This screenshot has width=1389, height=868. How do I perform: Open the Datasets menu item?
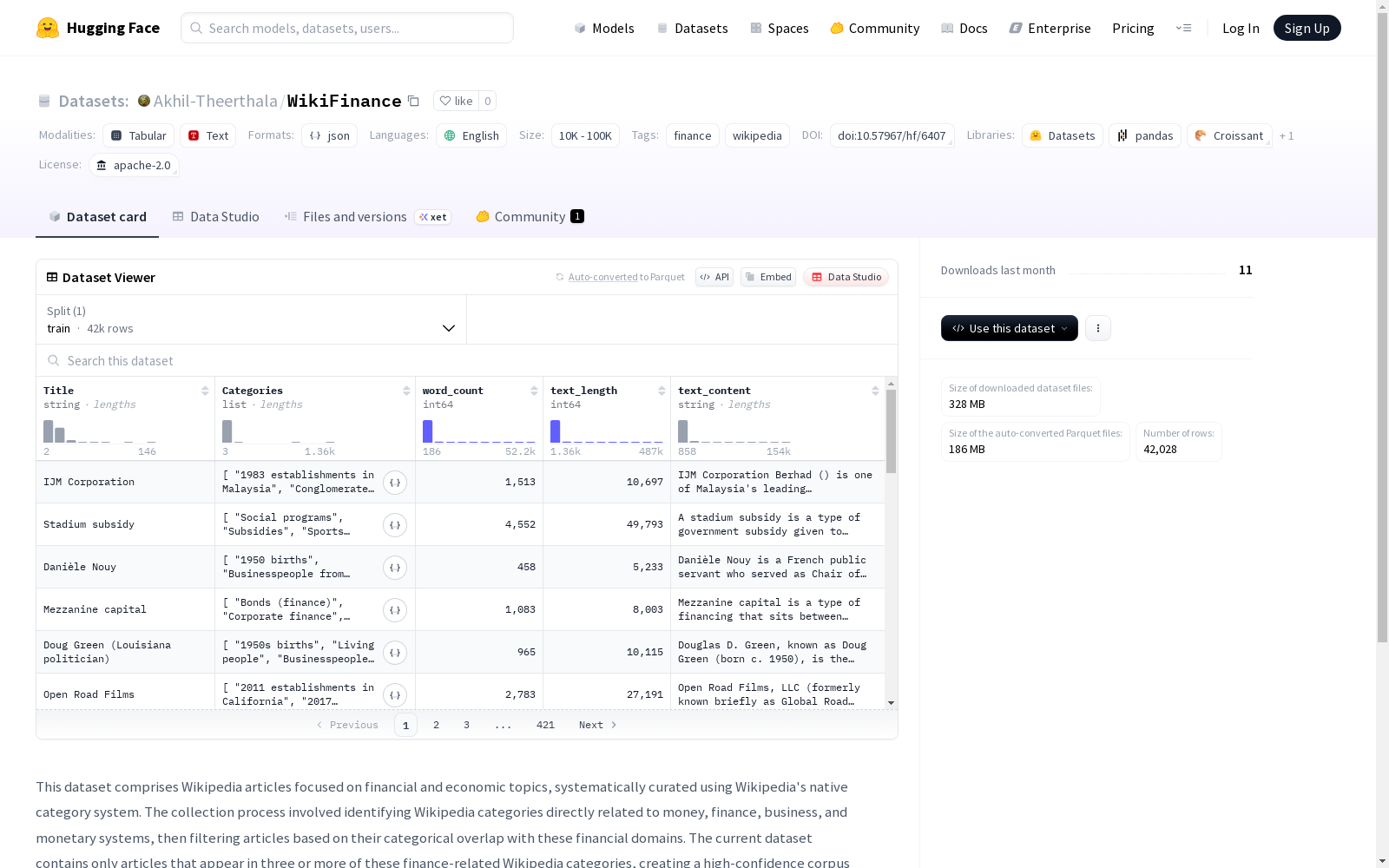point(693,28)
